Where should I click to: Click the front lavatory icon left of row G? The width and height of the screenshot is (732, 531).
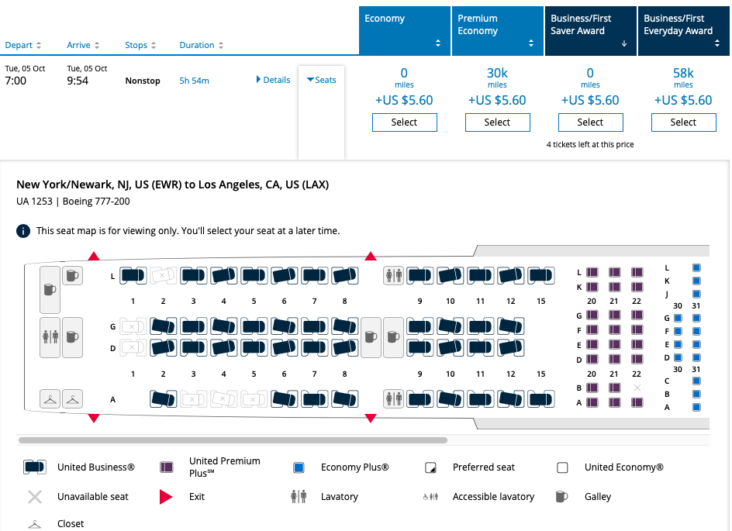[50, 337]
